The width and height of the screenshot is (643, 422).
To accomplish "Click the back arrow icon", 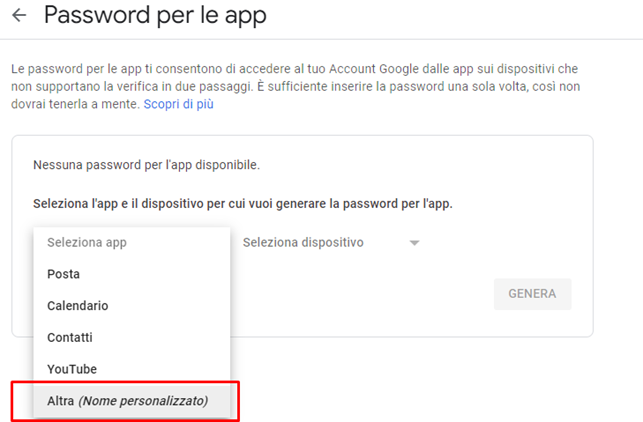I will pyautogui.click(x=18, y=16).
